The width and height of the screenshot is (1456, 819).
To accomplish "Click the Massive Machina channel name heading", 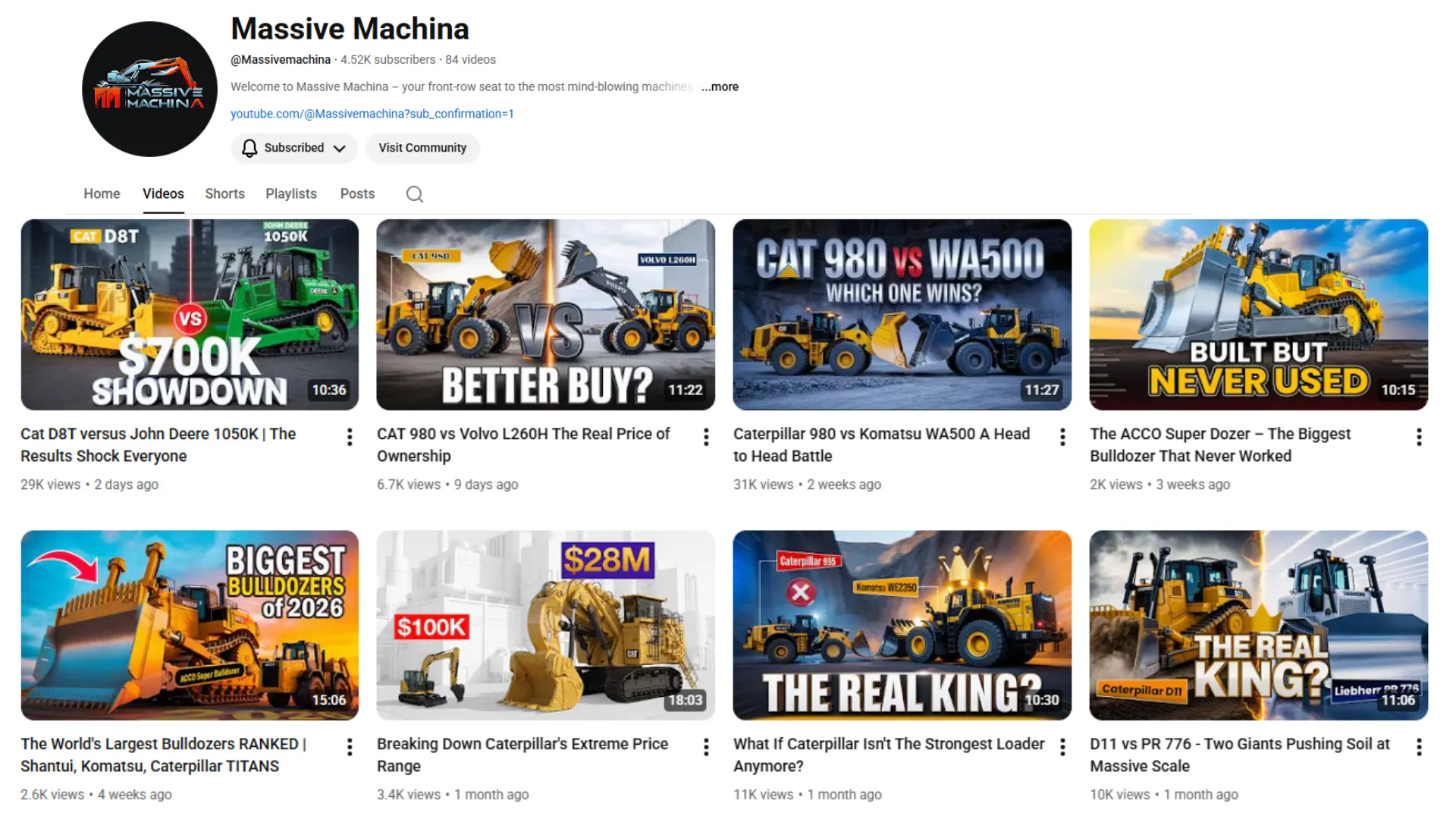I will 350,29.
